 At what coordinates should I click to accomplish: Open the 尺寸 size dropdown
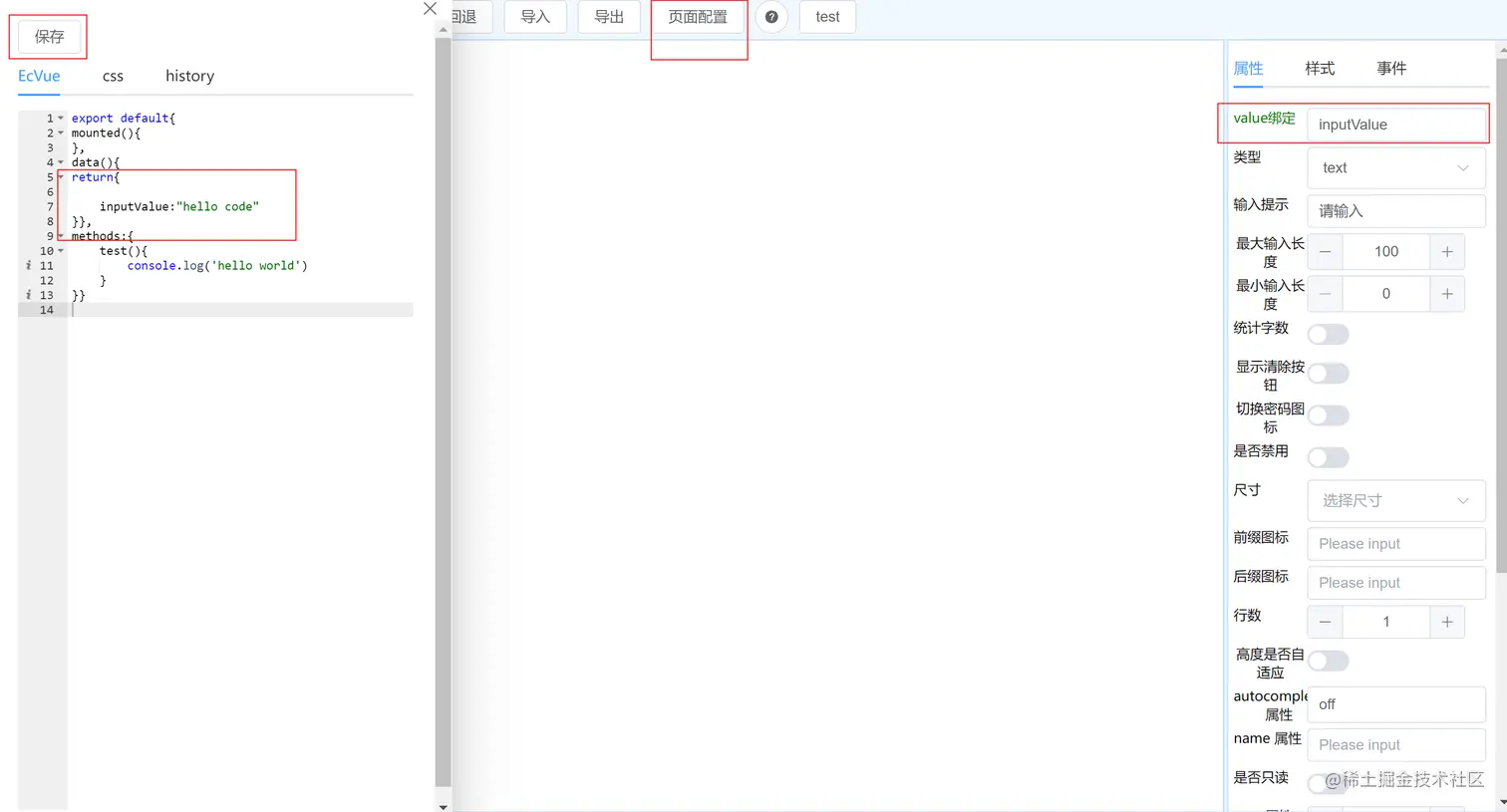coord(1396,500)
